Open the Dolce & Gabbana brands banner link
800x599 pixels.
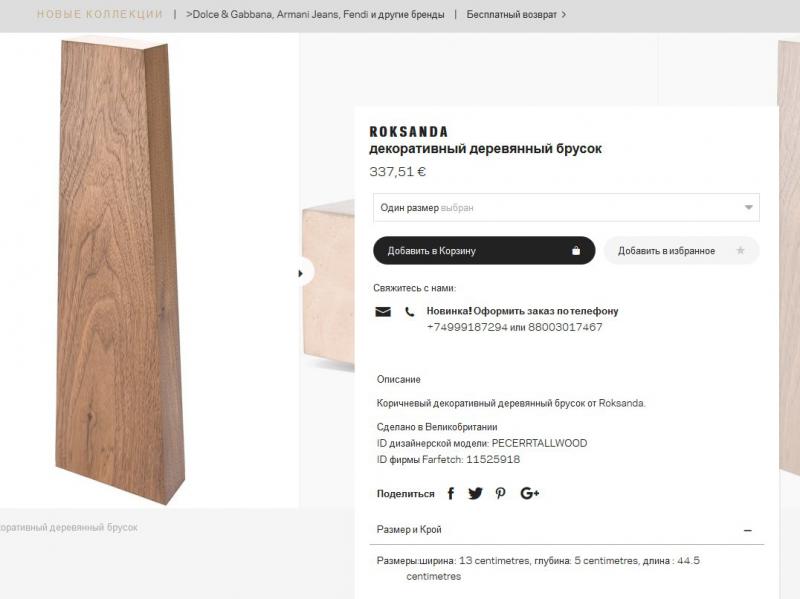pyautogui.click(x=315, y=15)
